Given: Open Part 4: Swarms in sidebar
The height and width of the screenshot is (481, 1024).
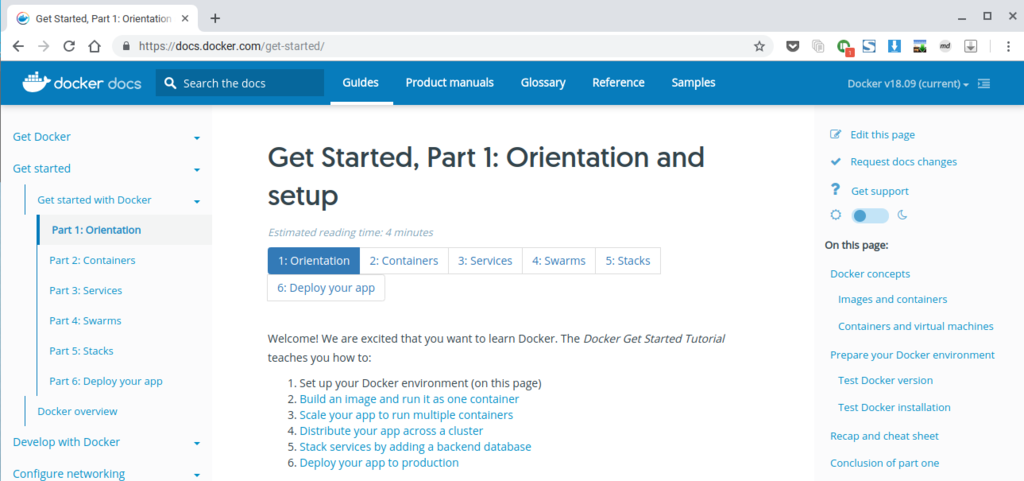Looking at the screenshot, I should (x=85, y=320).
